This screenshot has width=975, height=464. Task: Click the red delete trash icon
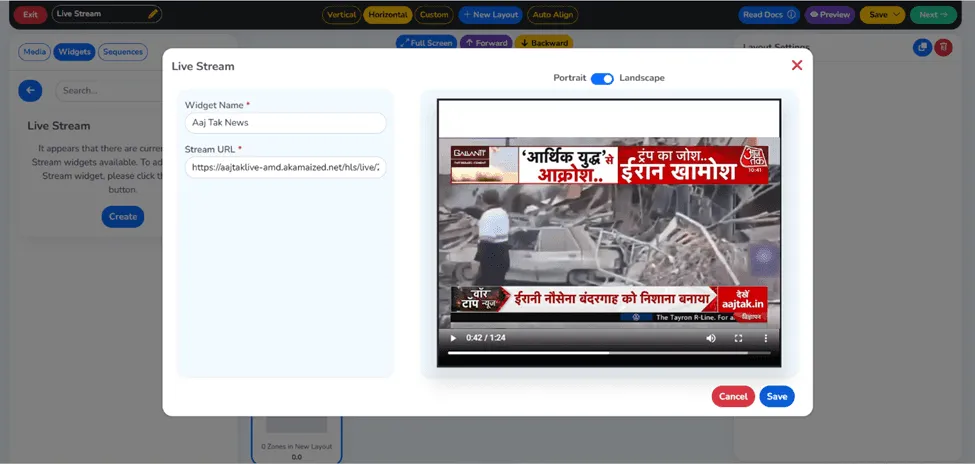[x=943, y=47]
